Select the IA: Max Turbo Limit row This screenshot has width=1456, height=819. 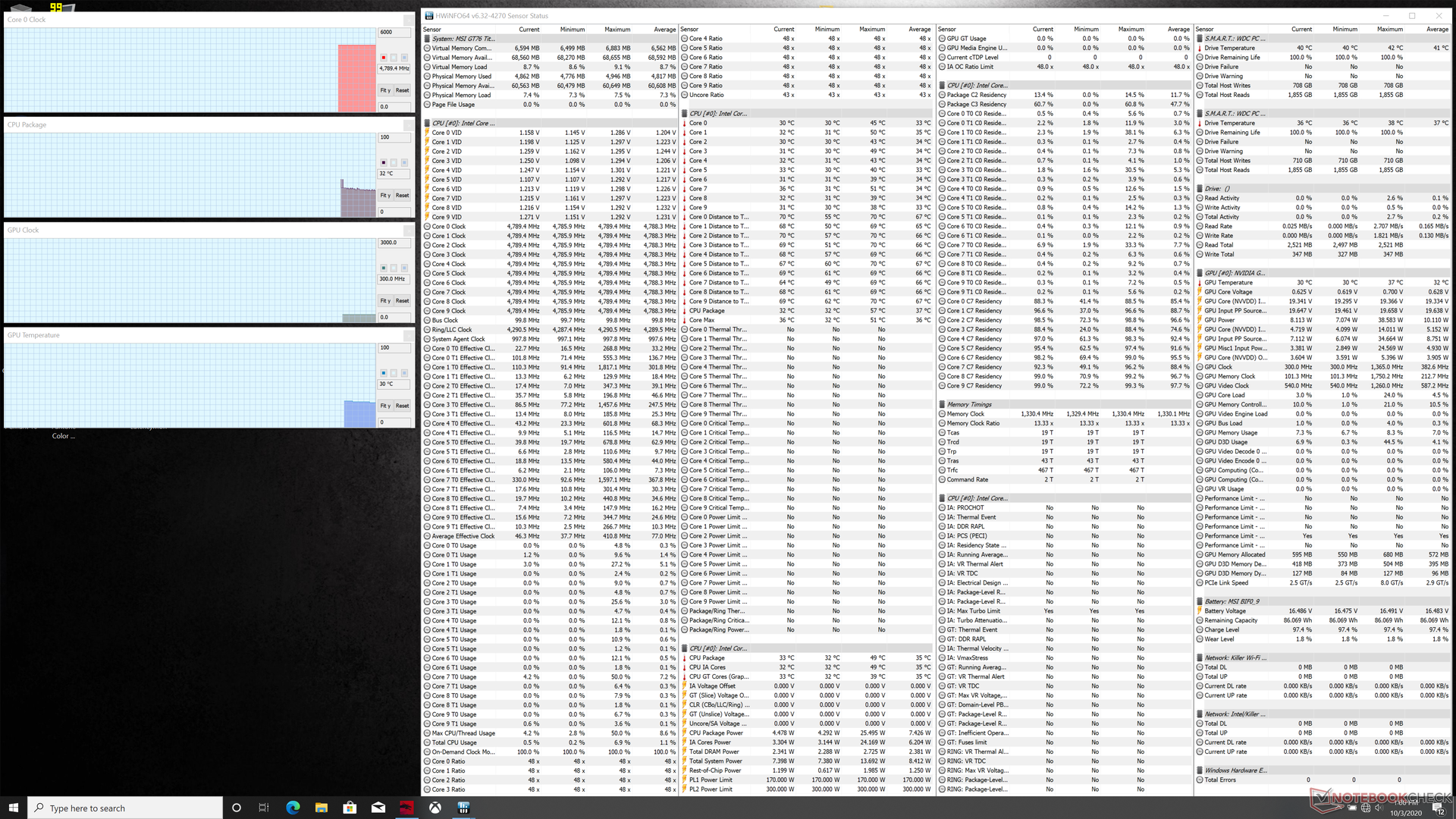(x=1066, y=611)
